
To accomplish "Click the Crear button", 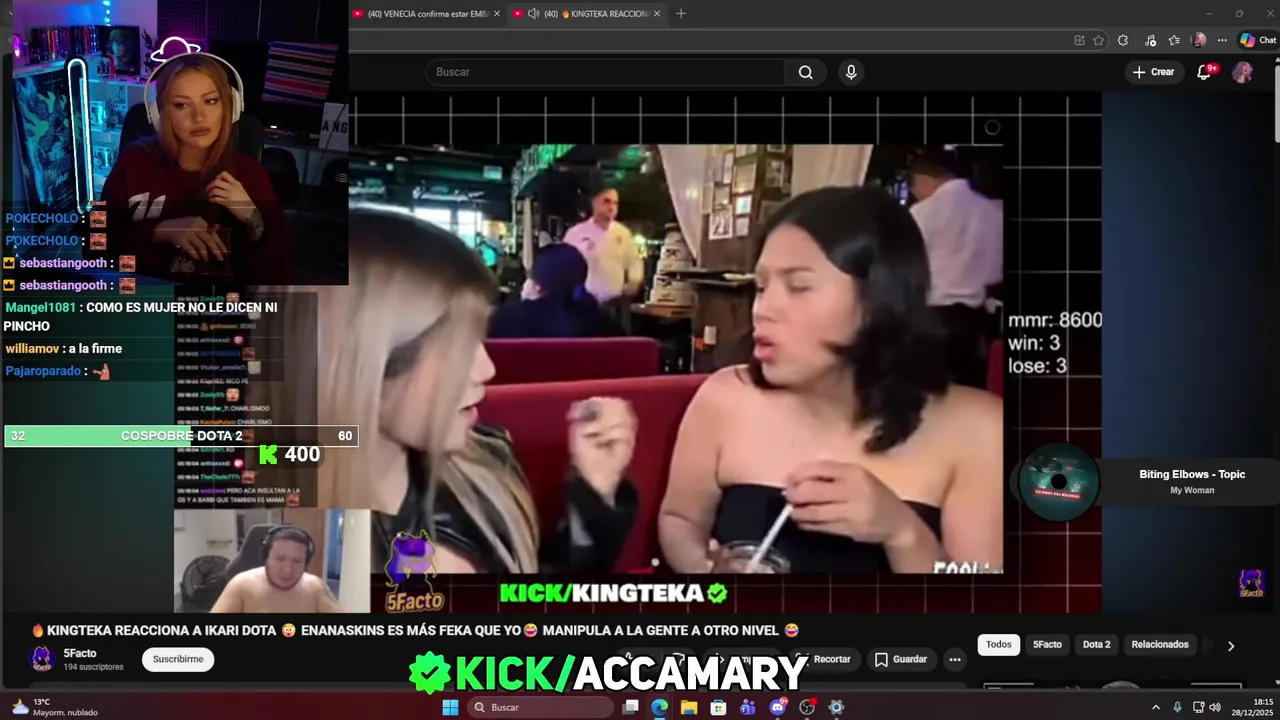I will (x=1153, y=72).
